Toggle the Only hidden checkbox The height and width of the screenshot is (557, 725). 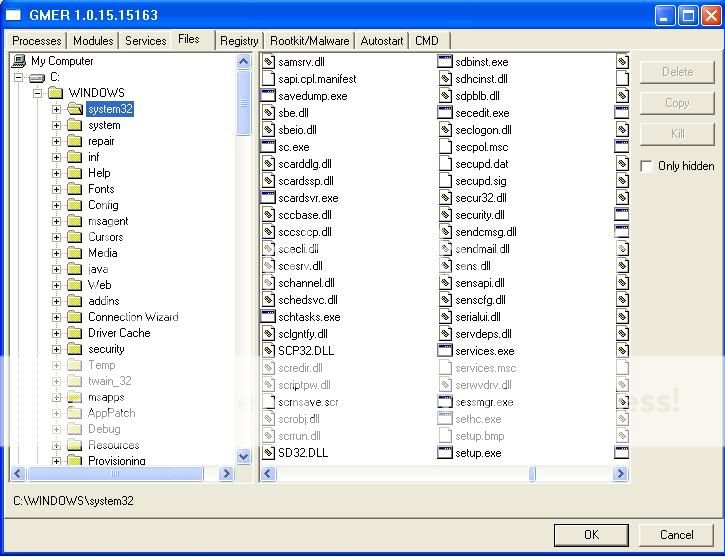tap(646, 166)
